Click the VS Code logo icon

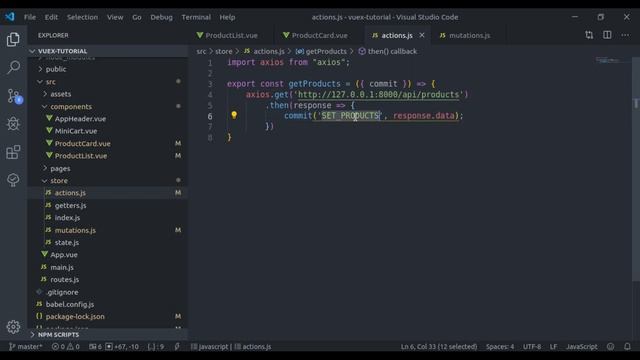(x=10, y=17)
